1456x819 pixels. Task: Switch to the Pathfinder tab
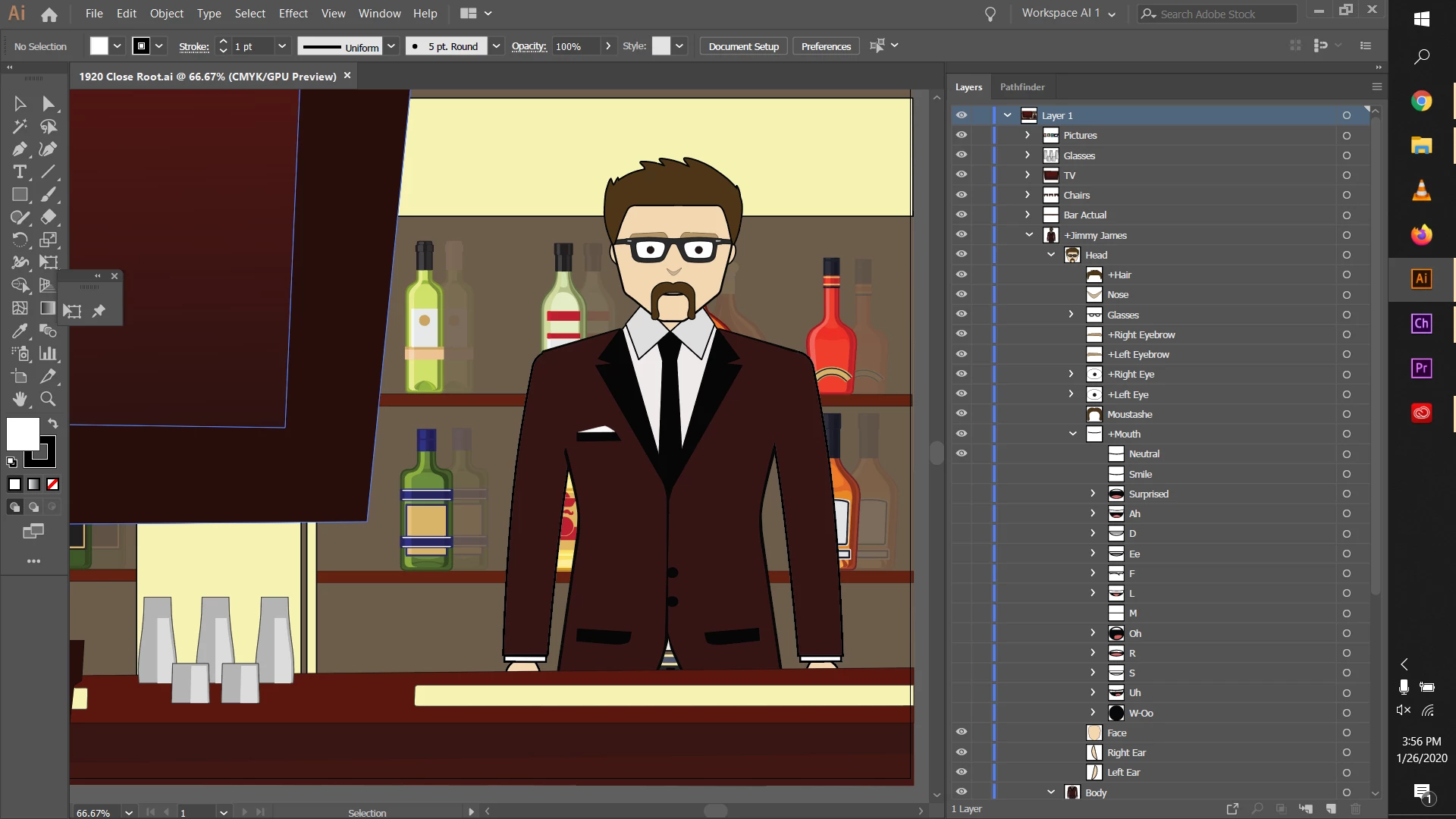click(1021, 87)
